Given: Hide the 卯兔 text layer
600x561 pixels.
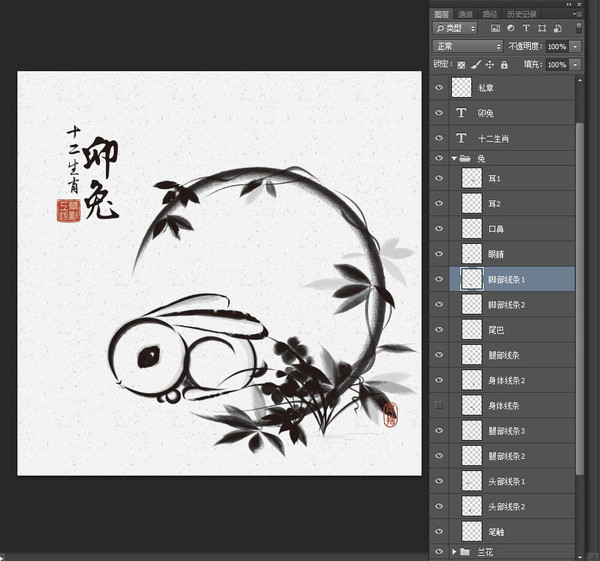Looking at the screenshot, I should click(439, 113).
